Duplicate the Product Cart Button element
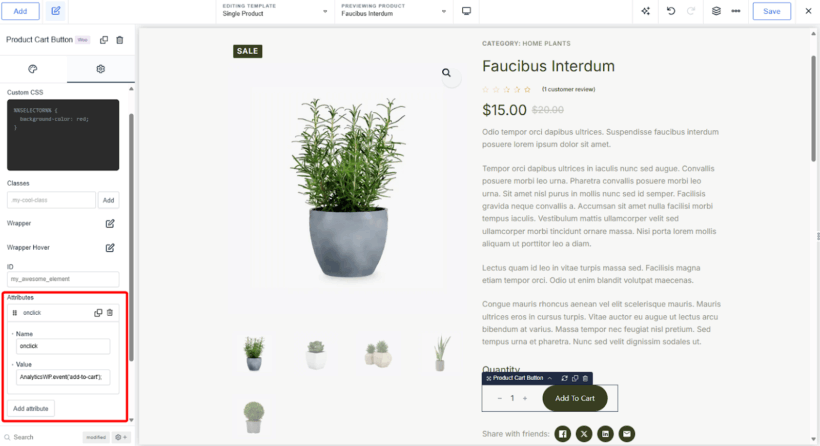Viewport: 820px width, 446px height. pyautogui.click(x=104, y=40)
